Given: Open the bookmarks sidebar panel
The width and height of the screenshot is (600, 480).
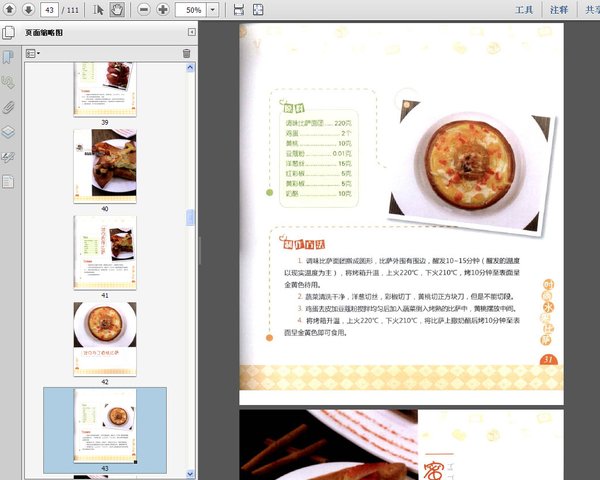Looking at the screenshot, I should tap(8, 57).
